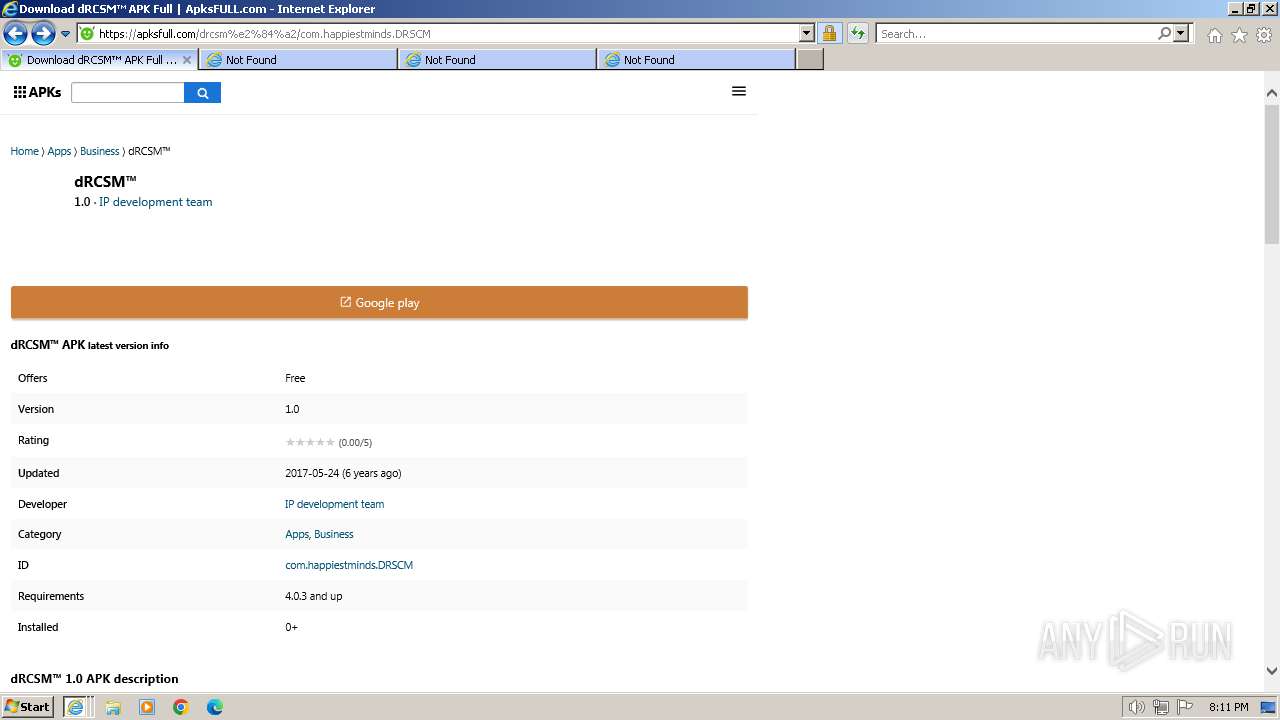Click the Updated date 2017-05-24 text
1280x720 pixels.
coord(343,473)
